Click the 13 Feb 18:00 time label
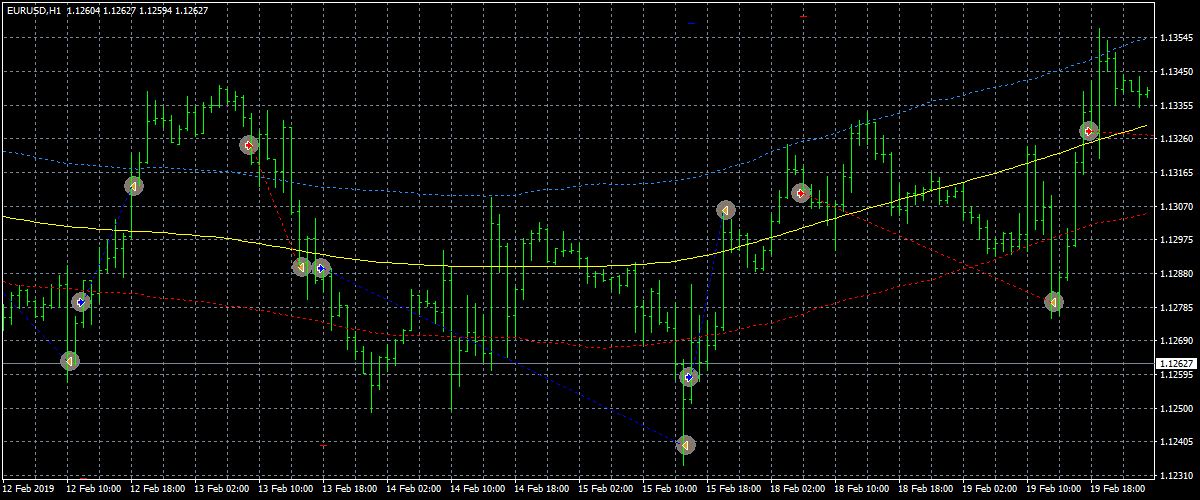Image resolution: width=1200 pixels, height=500 pixels. tap(348, 489)
